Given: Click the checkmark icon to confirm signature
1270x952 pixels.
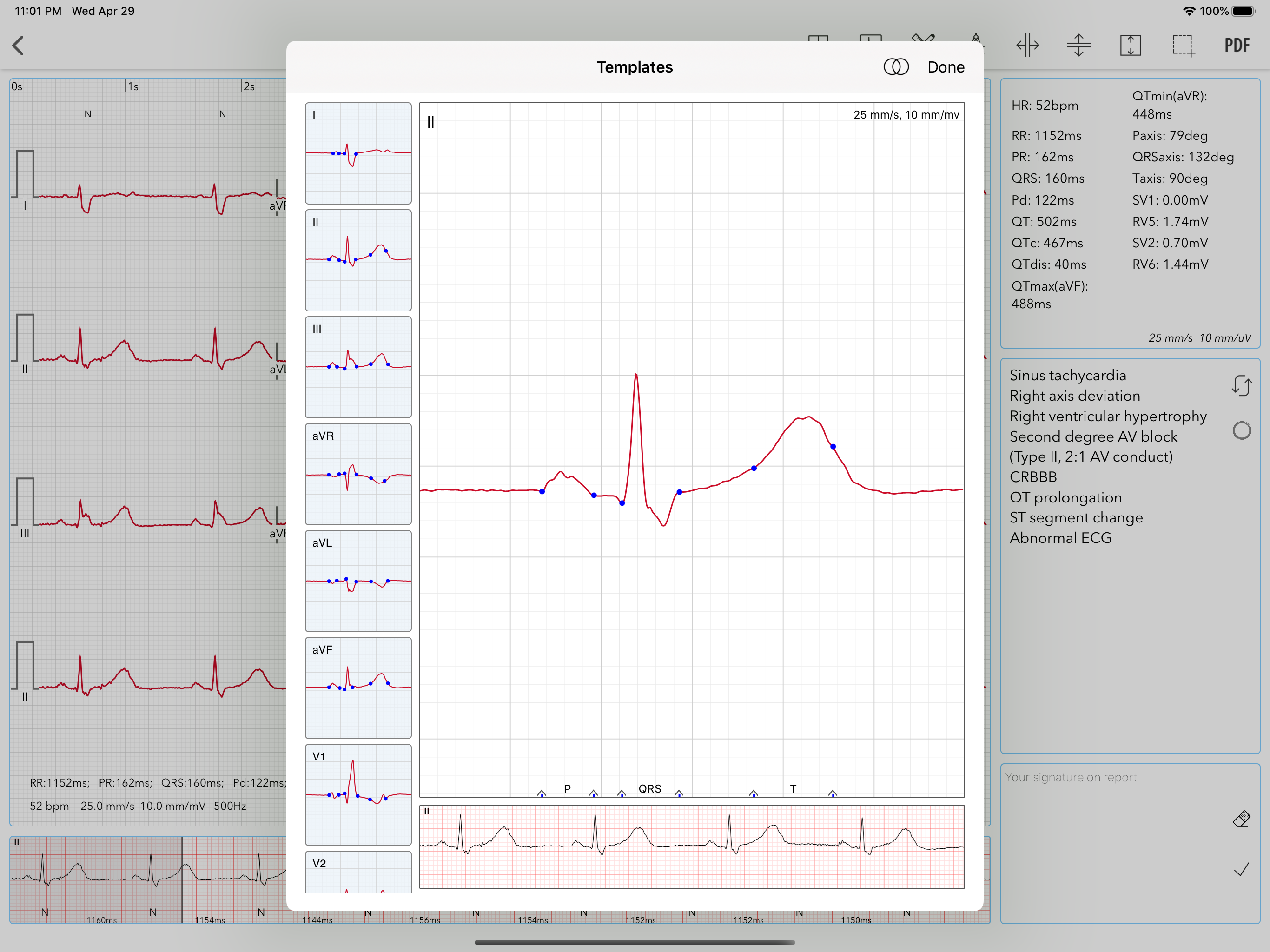Looking at the screenshot, I should click(x=1241, y=869).
